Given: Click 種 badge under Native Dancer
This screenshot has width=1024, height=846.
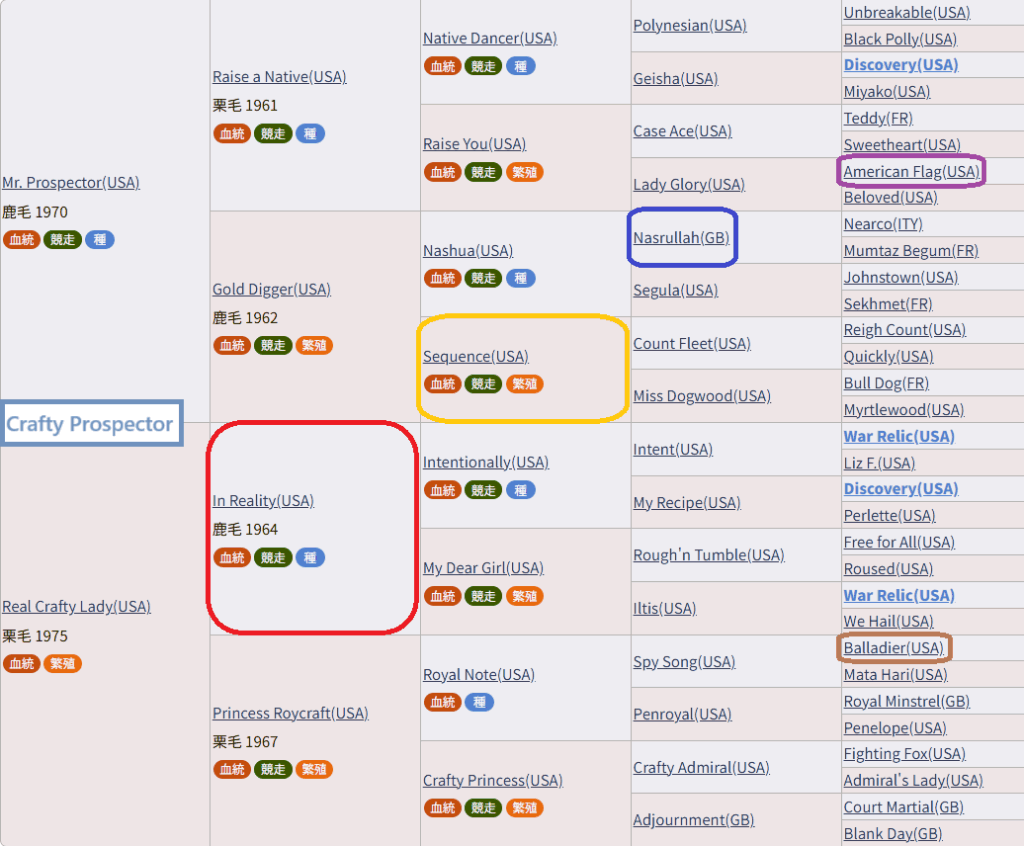Looking at the screenshot, I should (520, 66).
